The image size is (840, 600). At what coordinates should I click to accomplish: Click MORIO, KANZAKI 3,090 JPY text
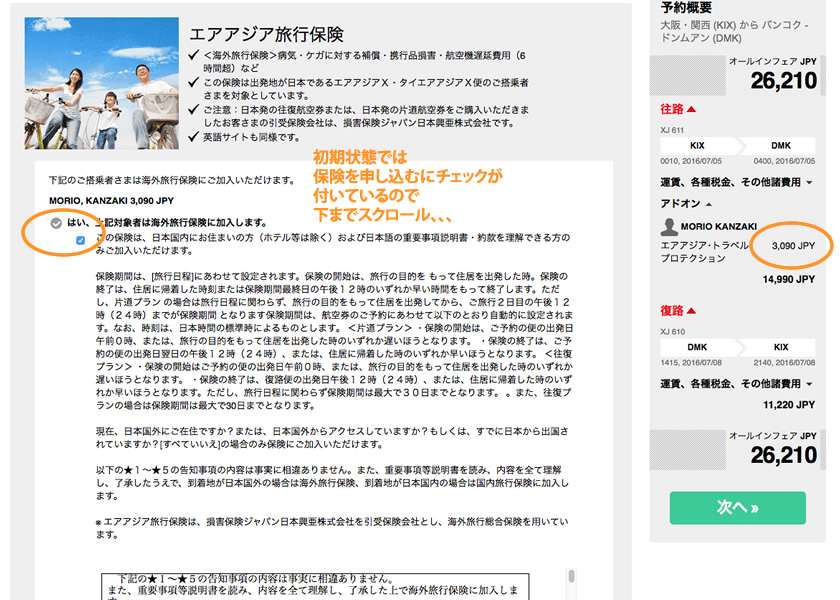pyautogui.click(x=111, y=201)
